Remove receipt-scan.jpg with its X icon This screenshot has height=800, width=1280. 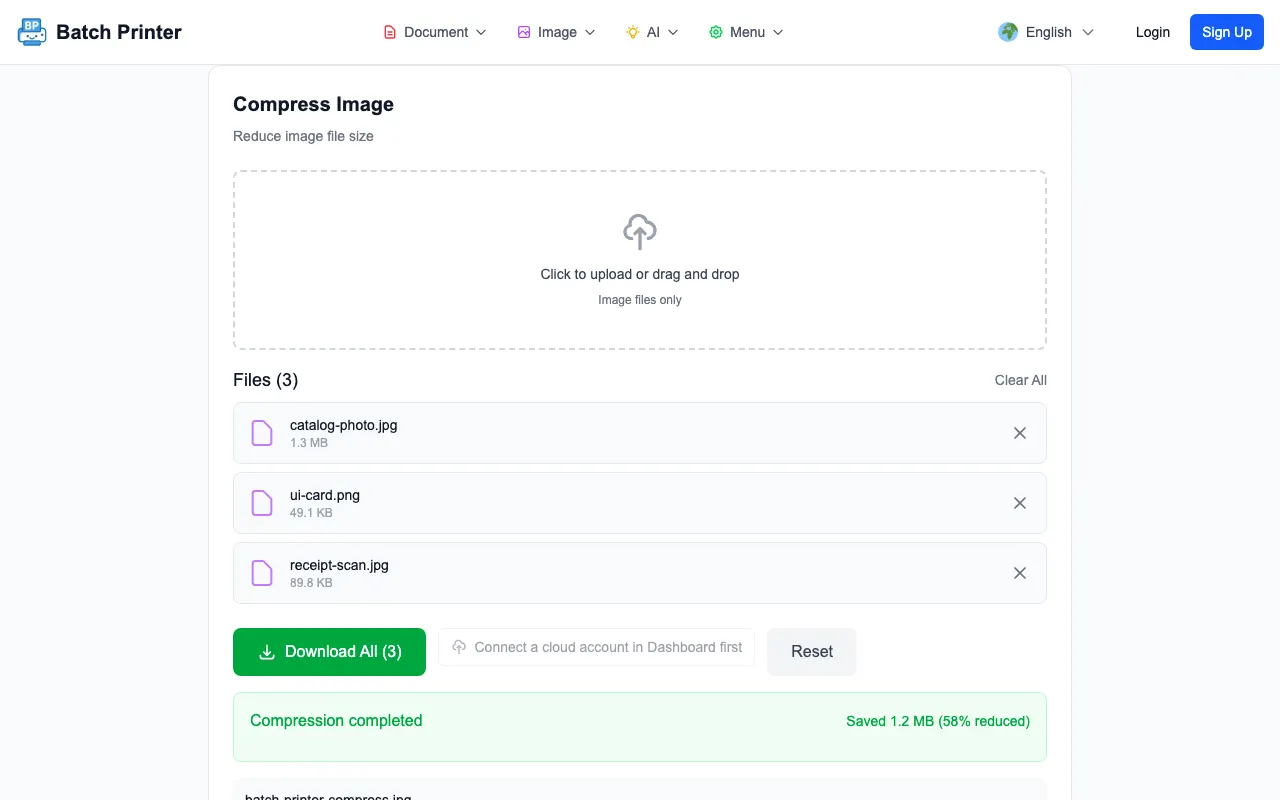1020,573
